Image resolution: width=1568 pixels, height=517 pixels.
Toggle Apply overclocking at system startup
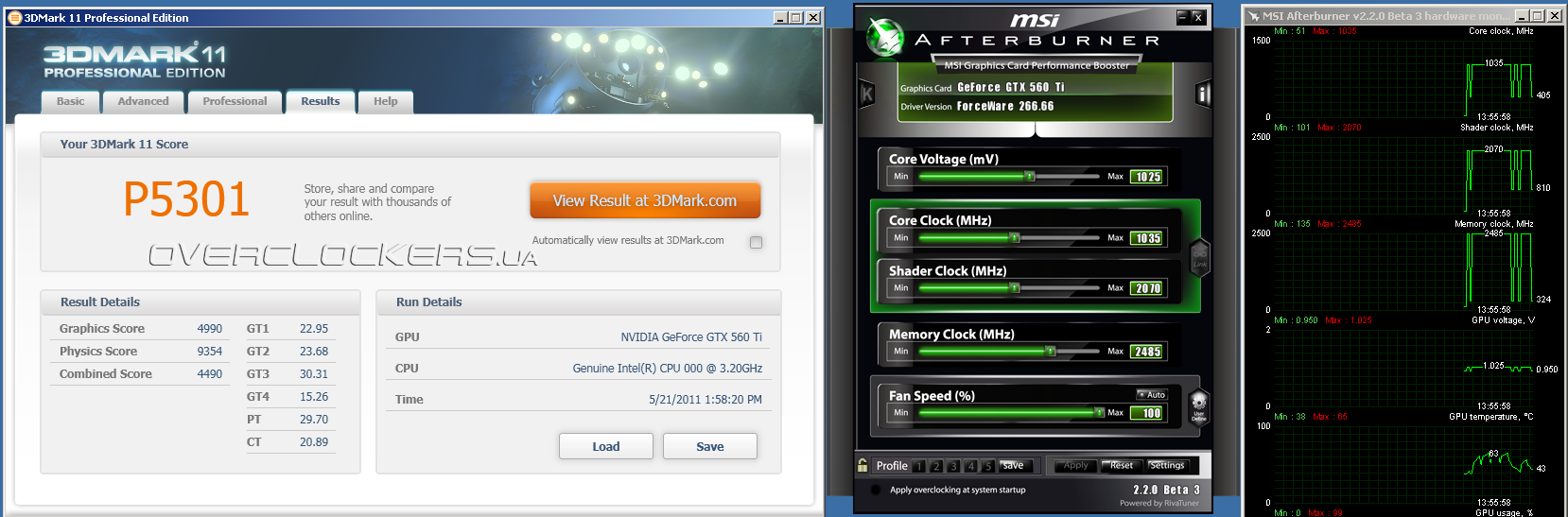[x=875, y=490]
